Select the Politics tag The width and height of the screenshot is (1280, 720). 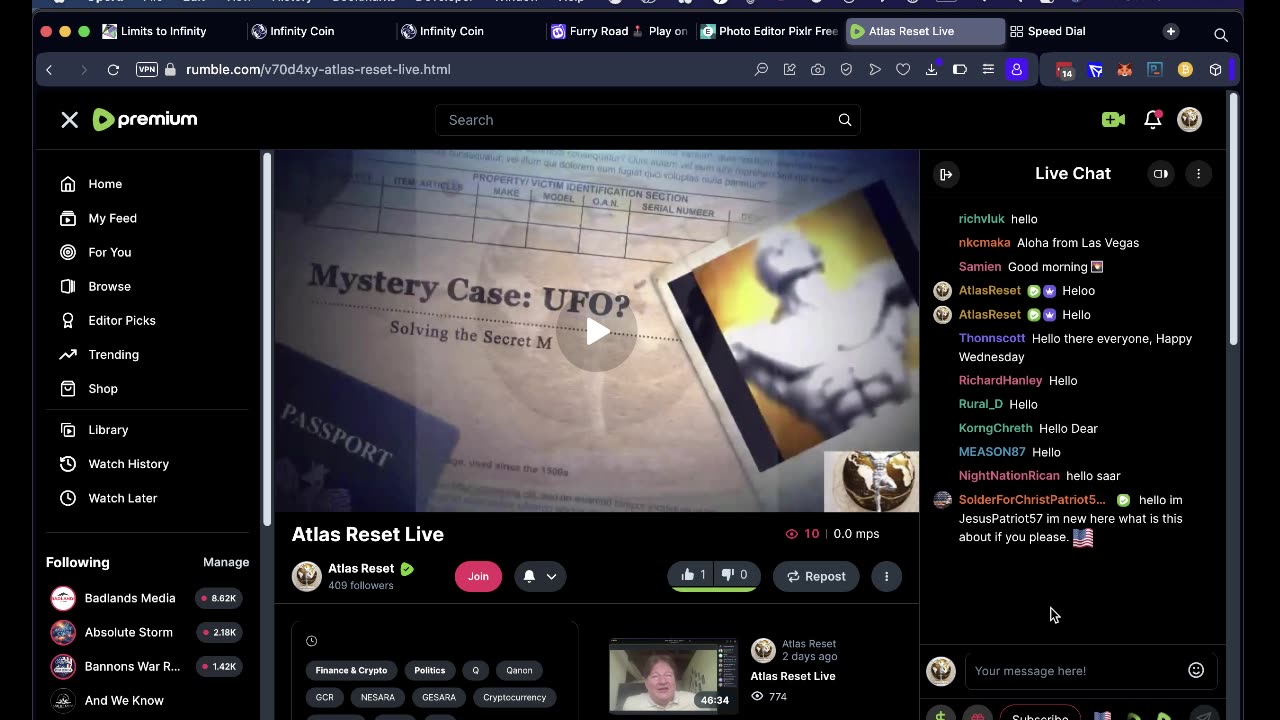click(x=429, y=670)
